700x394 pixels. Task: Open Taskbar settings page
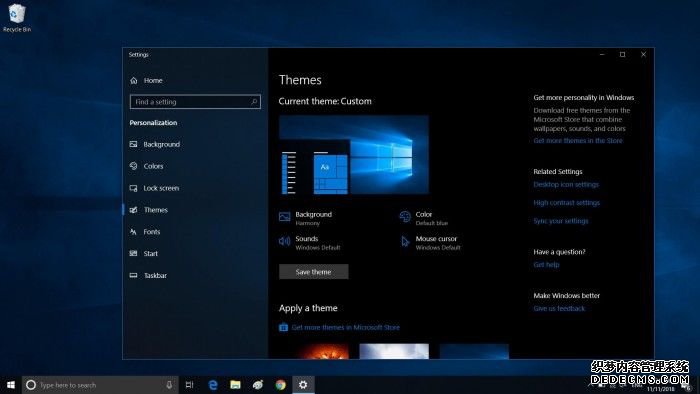tap(148, 275)
